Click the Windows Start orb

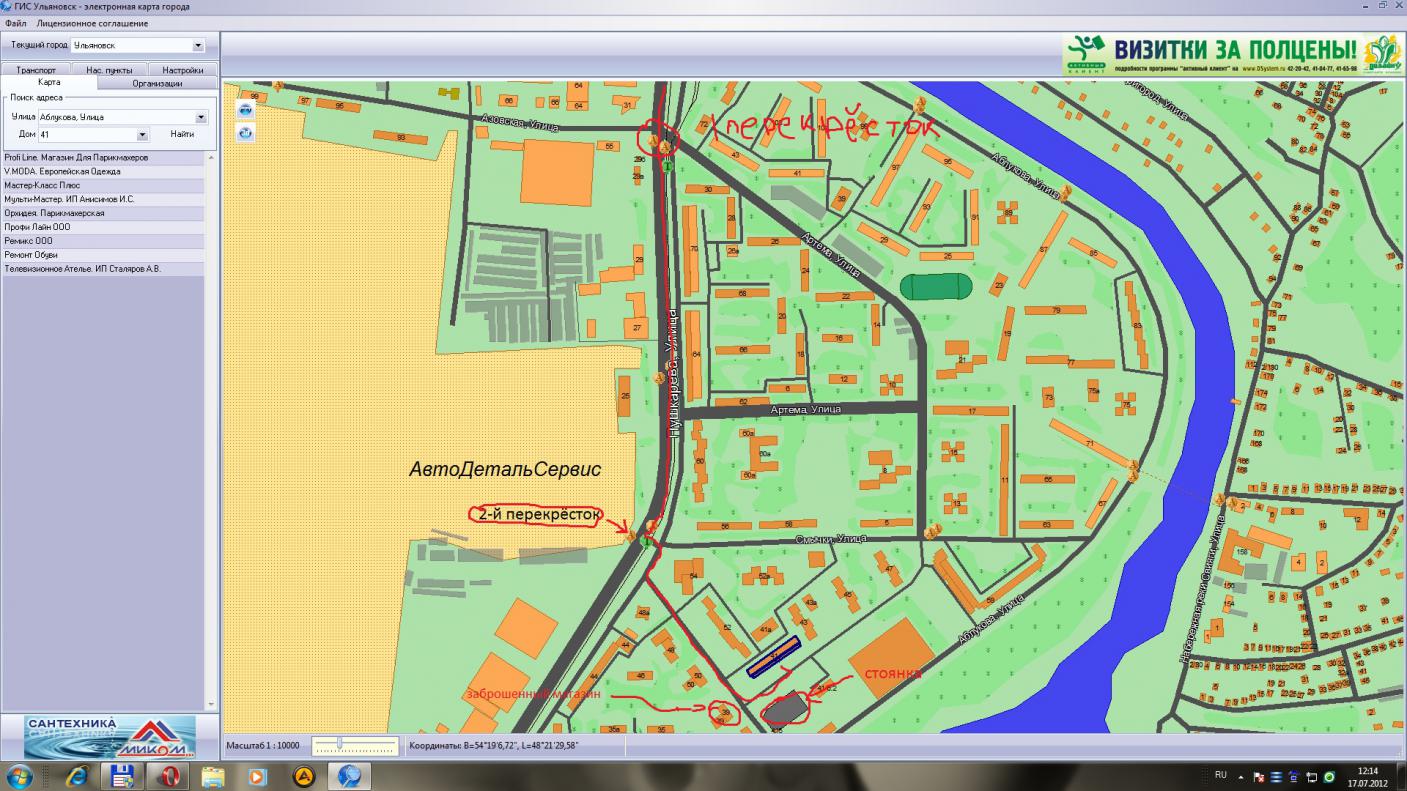20,776
